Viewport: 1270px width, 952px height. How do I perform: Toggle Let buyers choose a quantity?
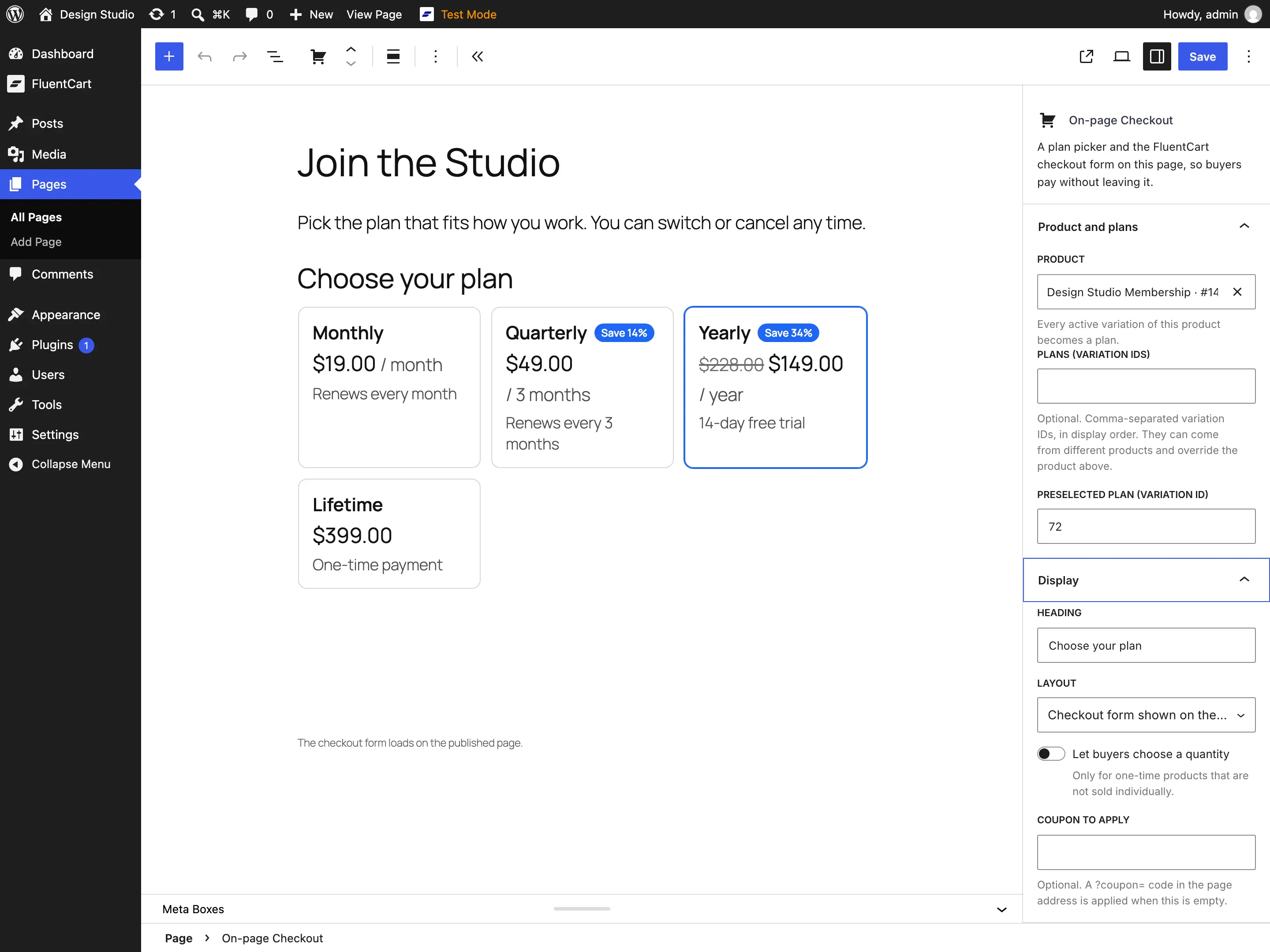1051,754
